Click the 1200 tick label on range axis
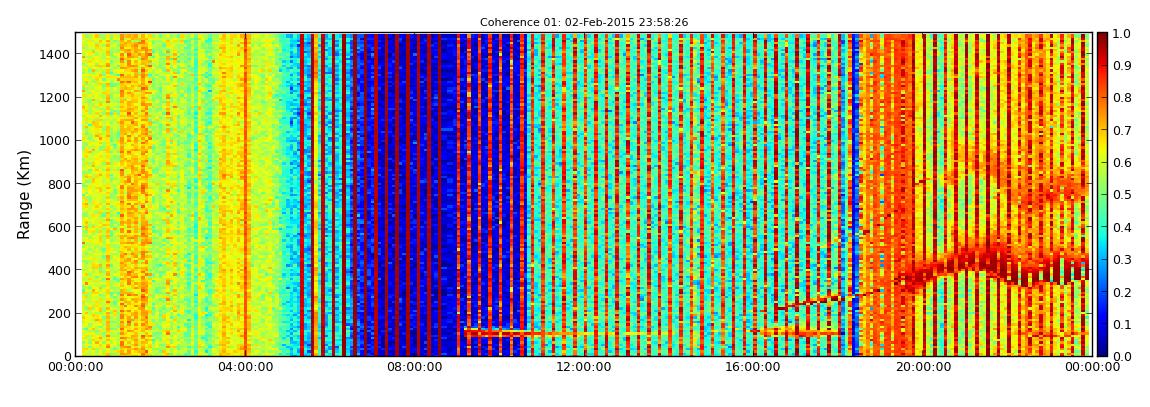 click(x=56, y=98)
